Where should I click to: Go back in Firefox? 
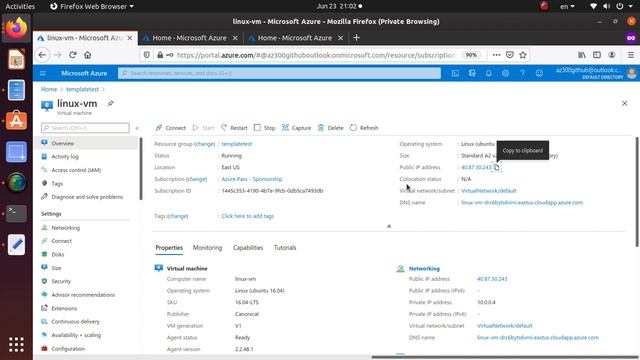coord(42,55)
